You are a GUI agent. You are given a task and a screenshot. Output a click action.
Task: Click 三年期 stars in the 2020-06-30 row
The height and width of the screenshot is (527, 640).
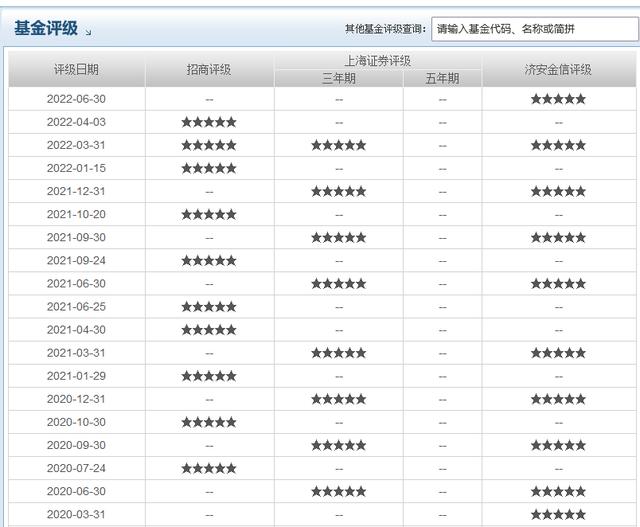pos(339,491)
